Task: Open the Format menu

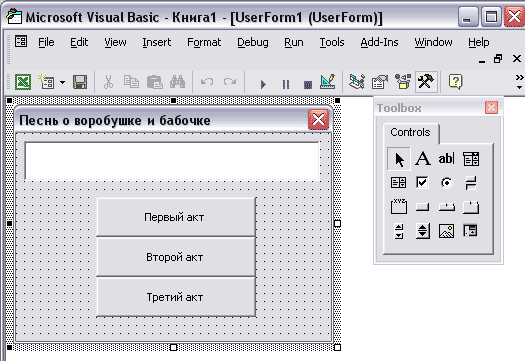Action: coord(204,42)
